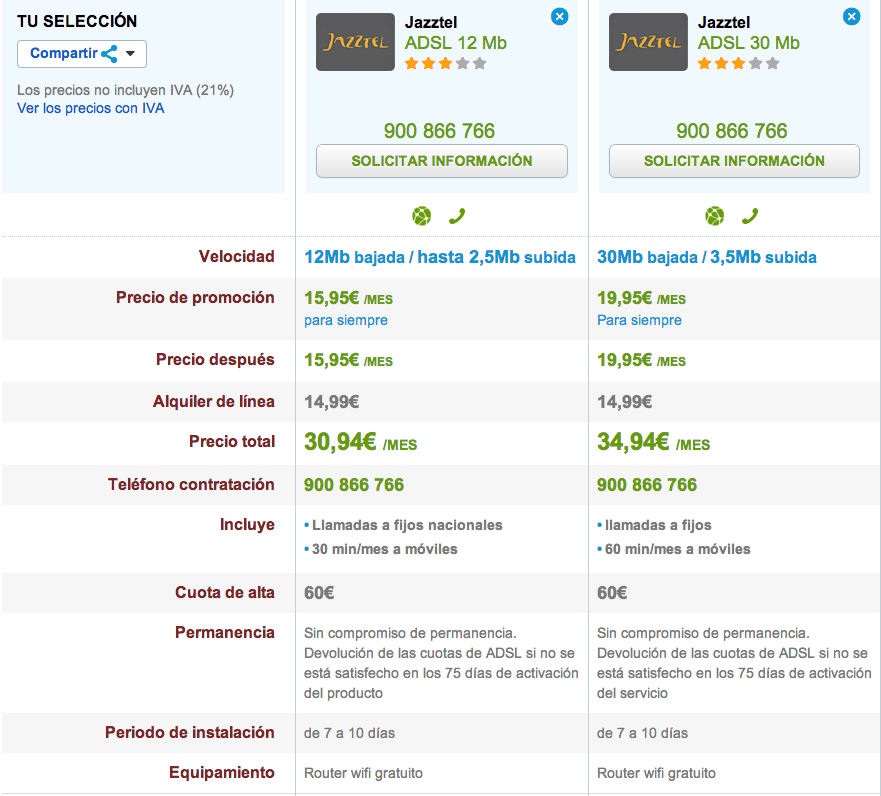881x796 pixels.
Task: Click the capitalized 'Para siempre' promo note
Action: point(639,320)
